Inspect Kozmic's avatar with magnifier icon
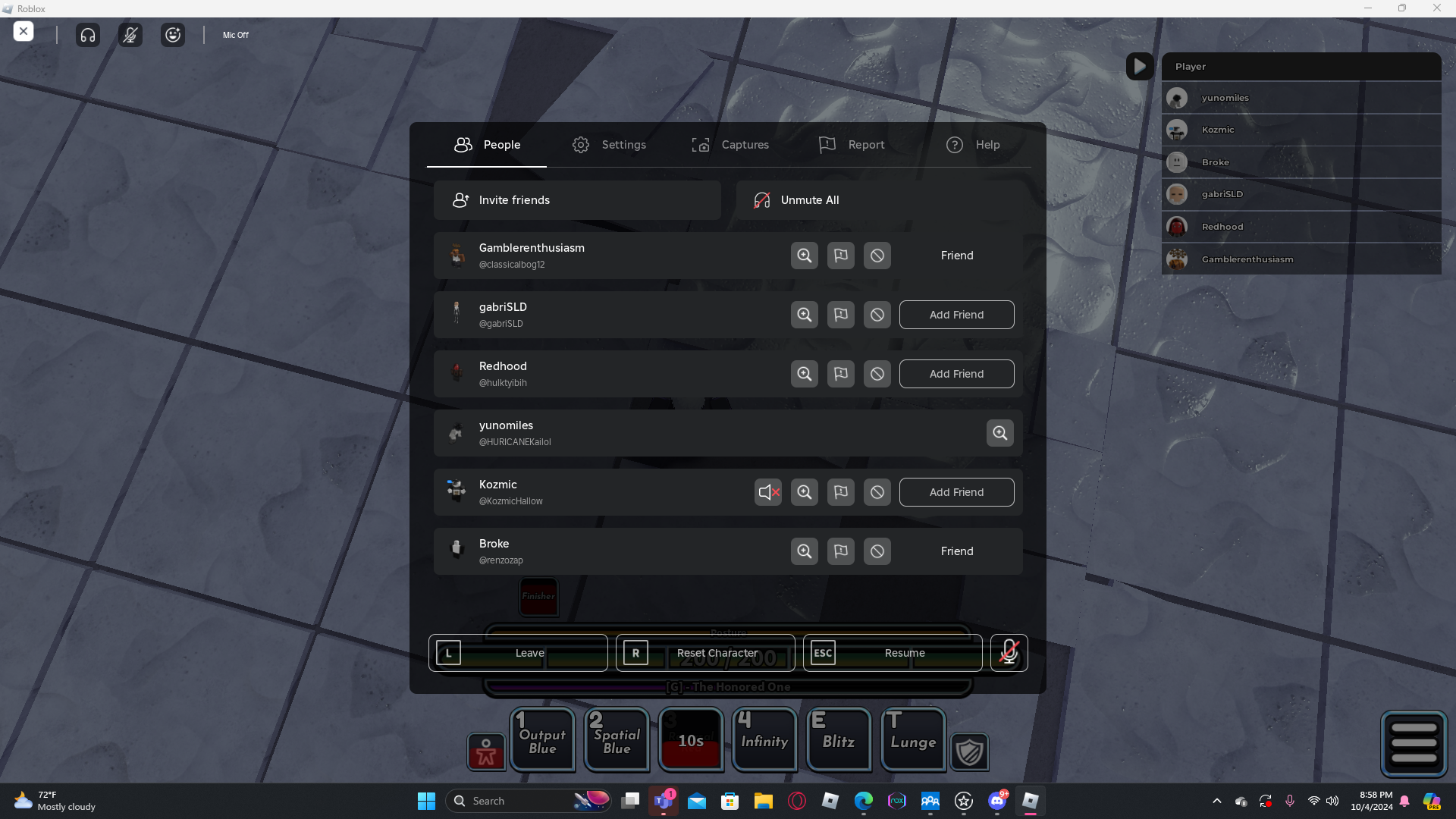Viewport: 1456px width, 819px height. (x=805, y=492)
